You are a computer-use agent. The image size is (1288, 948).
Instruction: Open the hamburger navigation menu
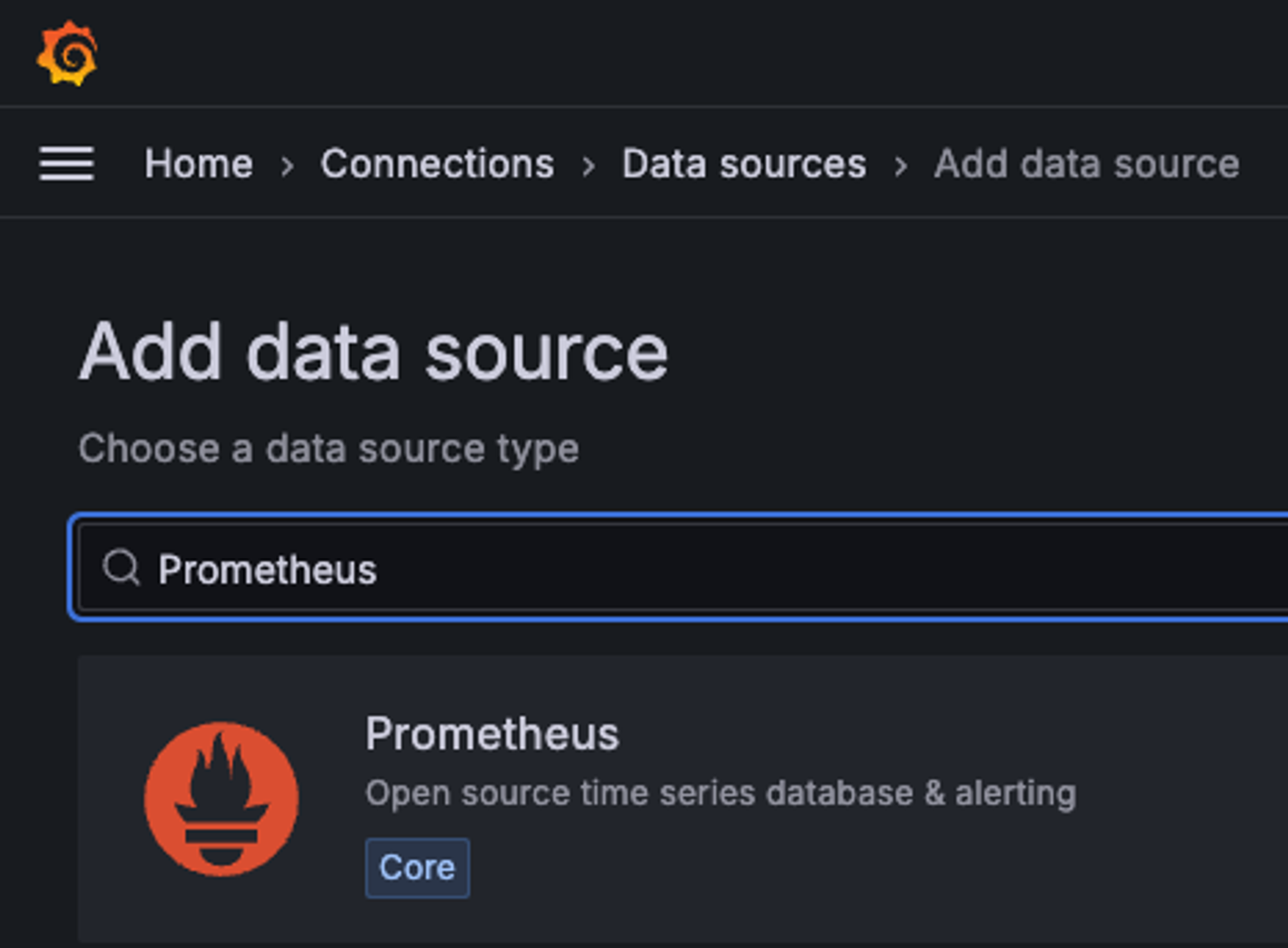click(x=66, y=164)
